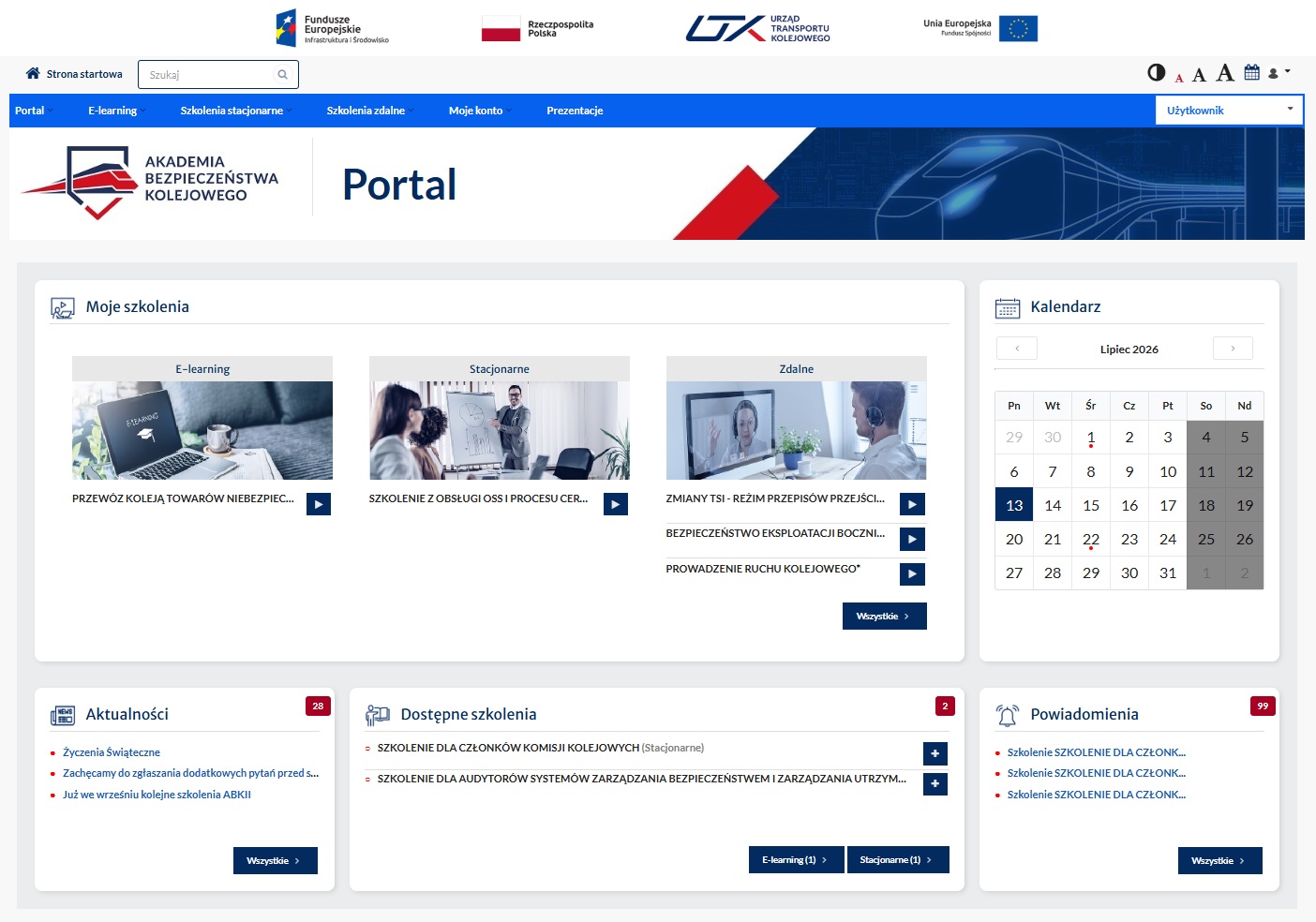The width and height of the screenshot is (1316, 922).
Task: Launch the Przewóz koleją towarów niebezpiecznych course
Action: 319,504
